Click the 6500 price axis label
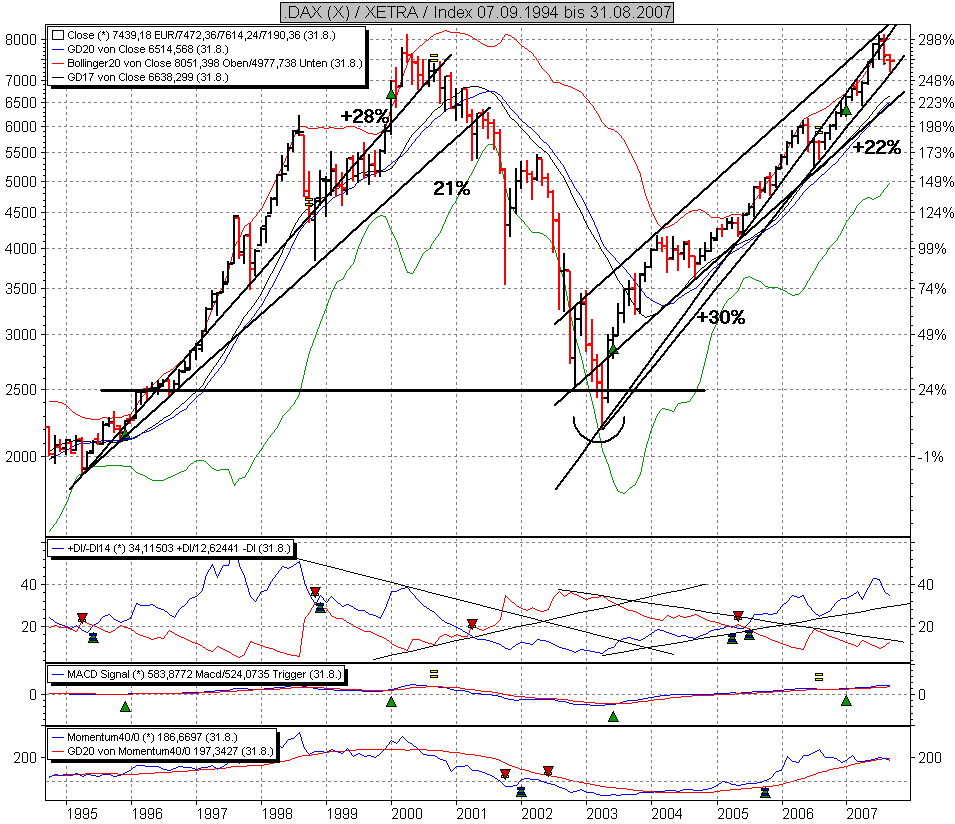The width and height of the screenshot is (955, 824). pyautogui.click(x=21, y=102)
